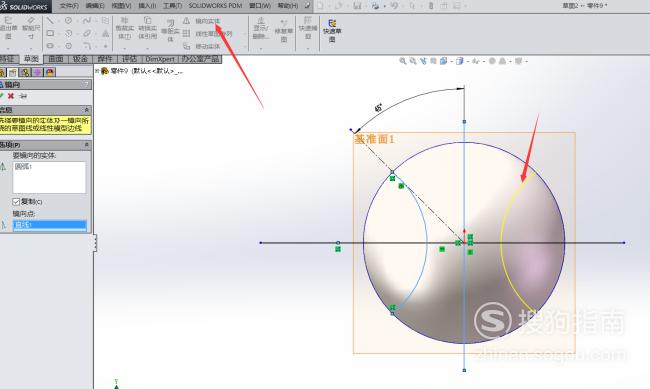This screenshot has width=650, height=389.
Task: Open help for the 镜向 PropertyManager
Action: [86, 84]
